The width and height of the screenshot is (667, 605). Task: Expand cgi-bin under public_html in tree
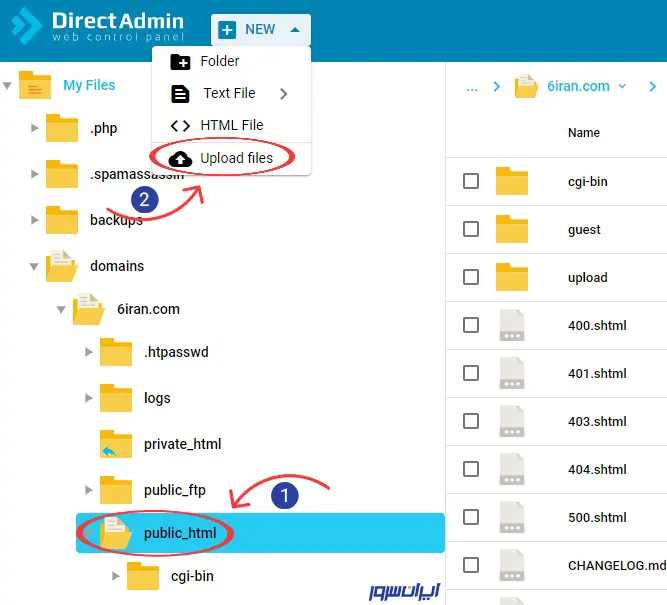[116, 576]
